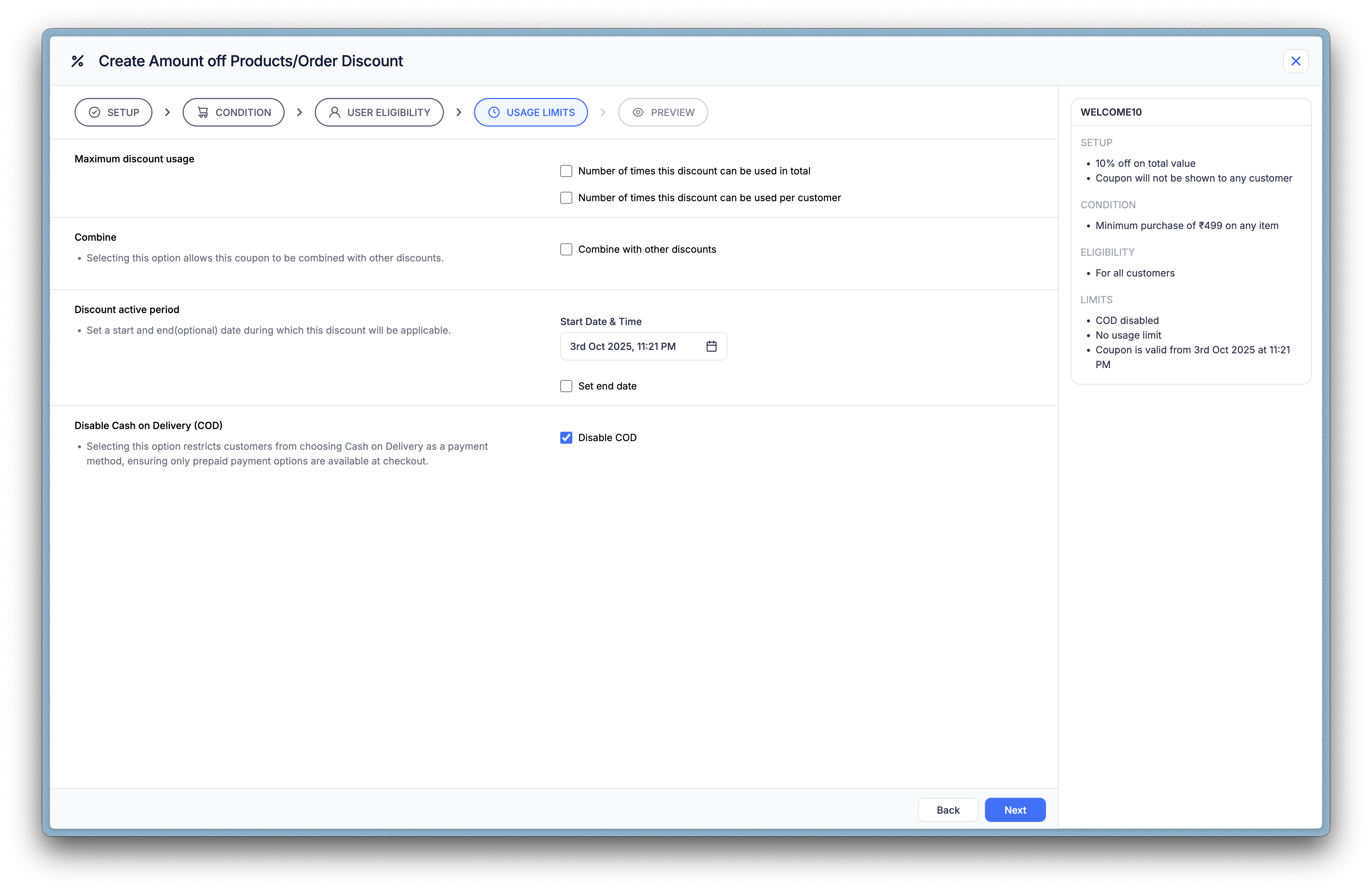Tick the Set end date checkbox
Viewport: 1372px width, 892px height.
coord(566,386)
